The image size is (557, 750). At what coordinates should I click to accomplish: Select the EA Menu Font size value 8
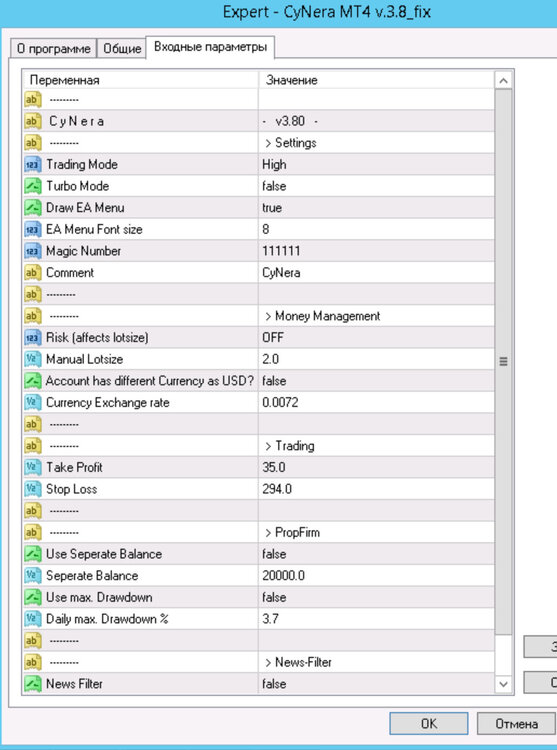coord(265,230)
